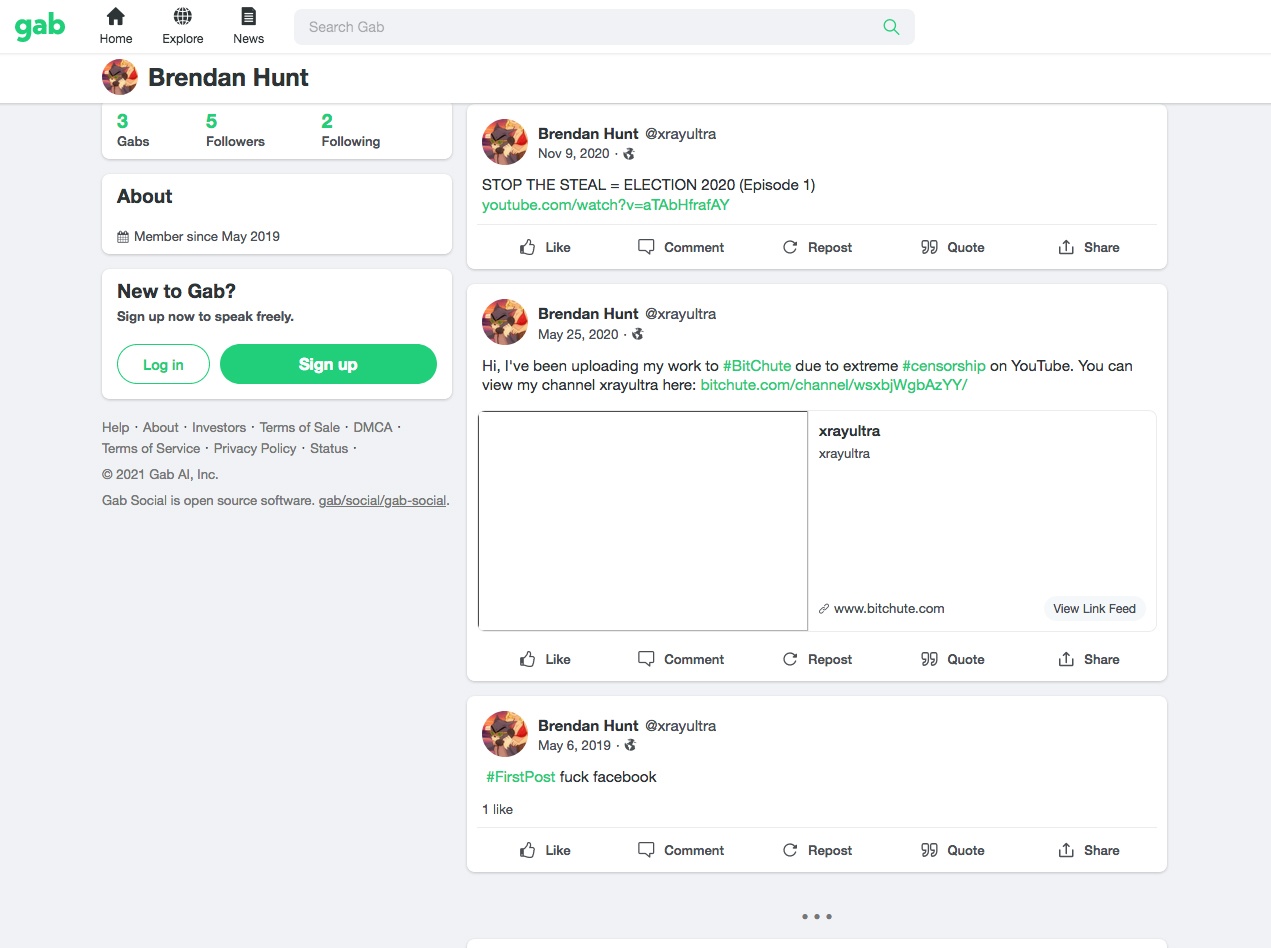Click the Nov 9, 2020 timestamp
This screenshot has width=1271, height=948.
[573, 153]
